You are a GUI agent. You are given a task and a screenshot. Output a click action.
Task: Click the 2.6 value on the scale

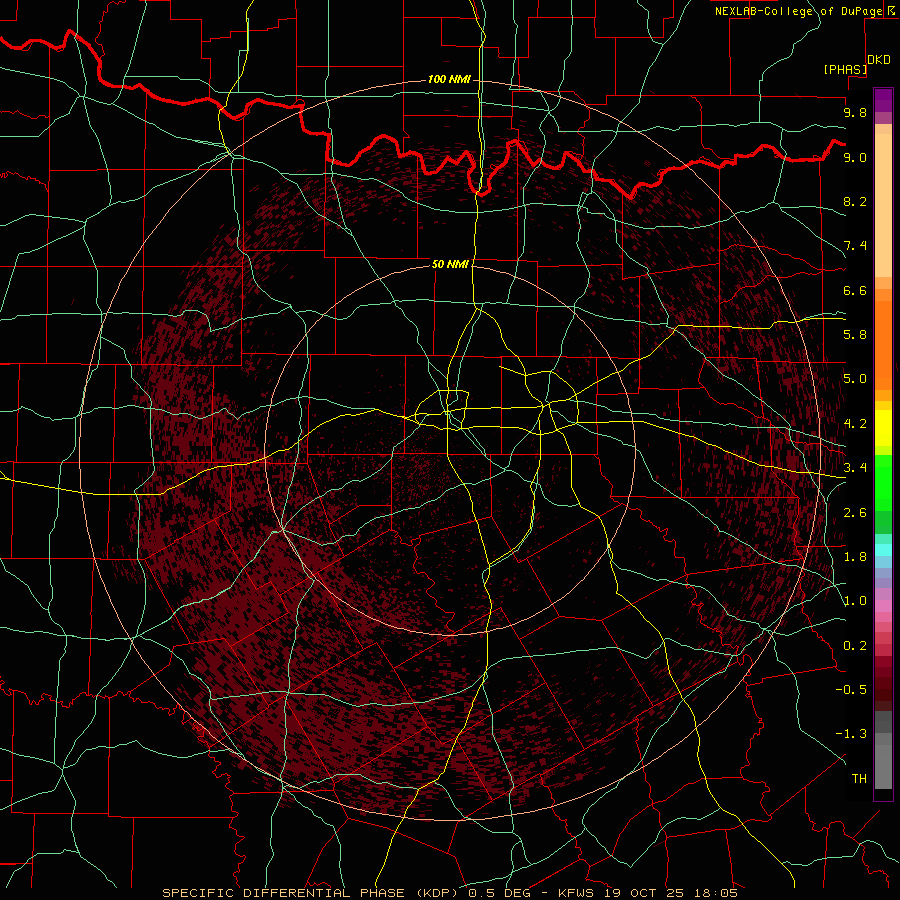point(855,513)
